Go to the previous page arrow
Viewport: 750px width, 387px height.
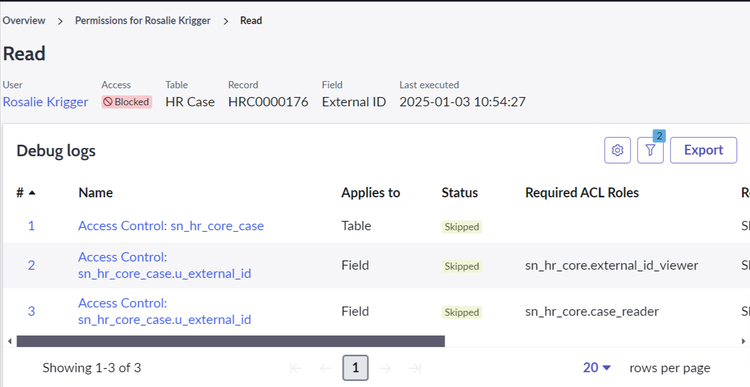coord(326,368)
